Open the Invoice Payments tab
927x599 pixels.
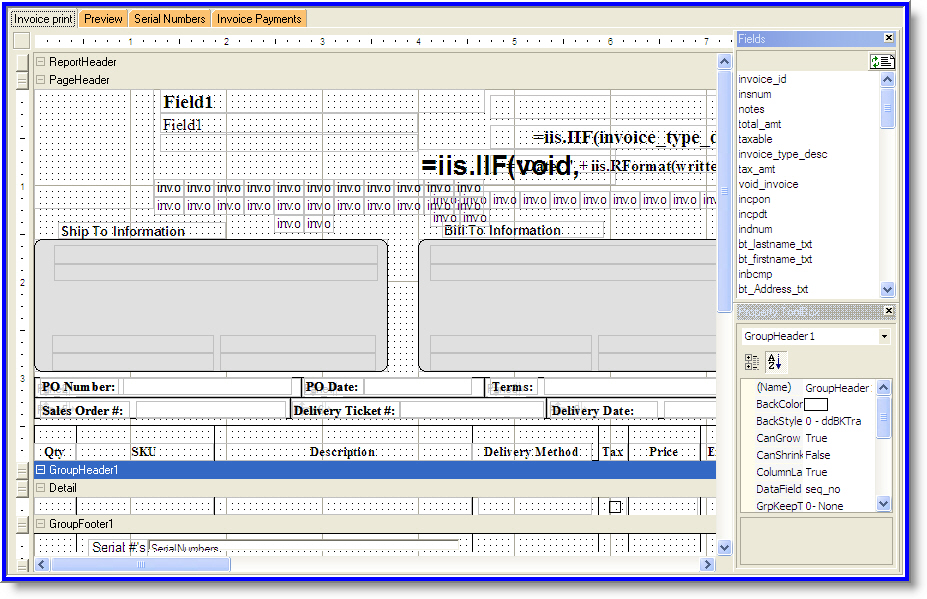pyautogui.click(x=258, y=19)
